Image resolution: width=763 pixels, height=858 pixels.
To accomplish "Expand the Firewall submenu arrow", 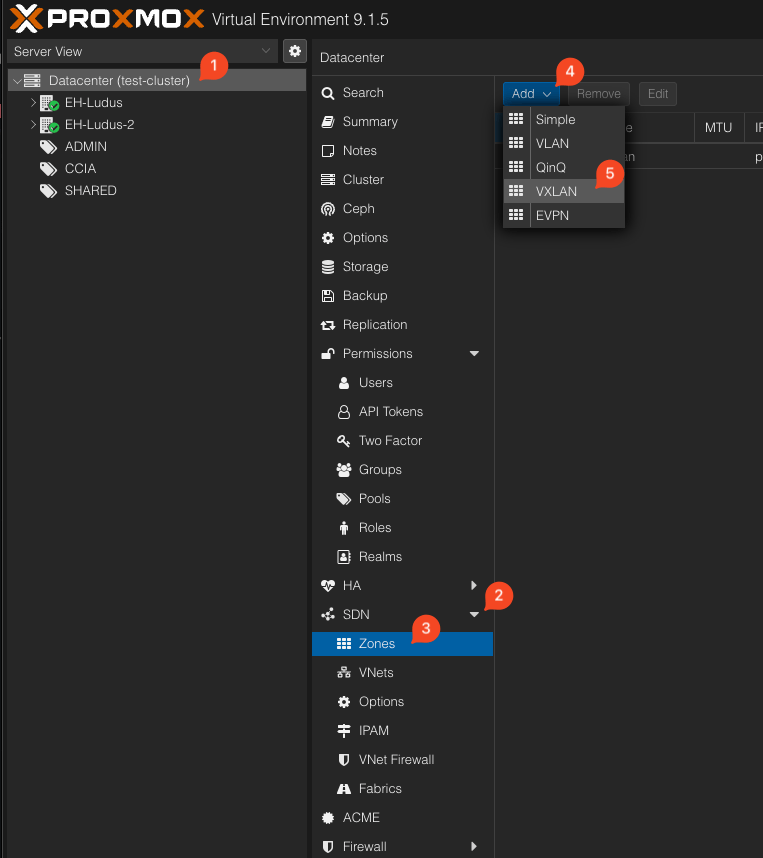I will [474, 847].
